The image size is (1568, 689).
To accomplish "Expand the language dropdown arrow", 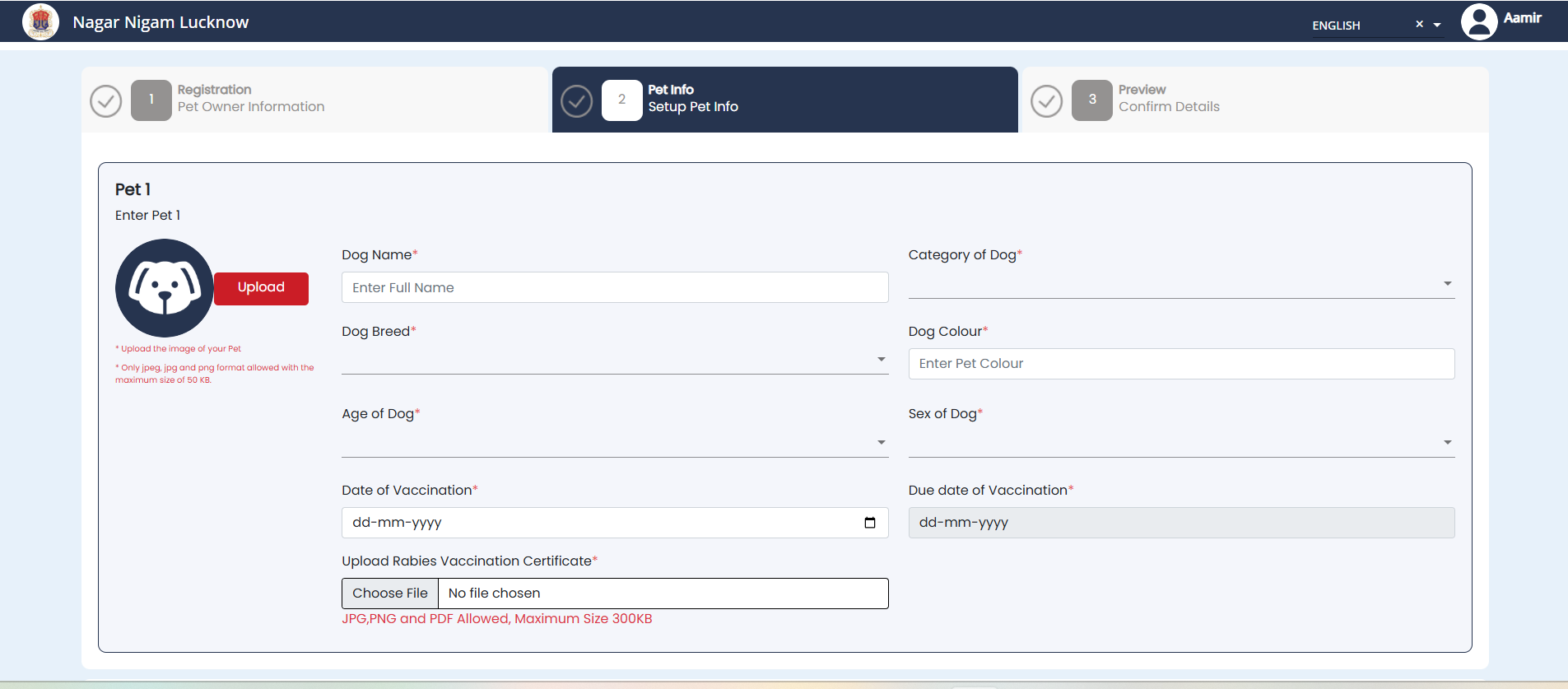I will [x=1437, y=26].
